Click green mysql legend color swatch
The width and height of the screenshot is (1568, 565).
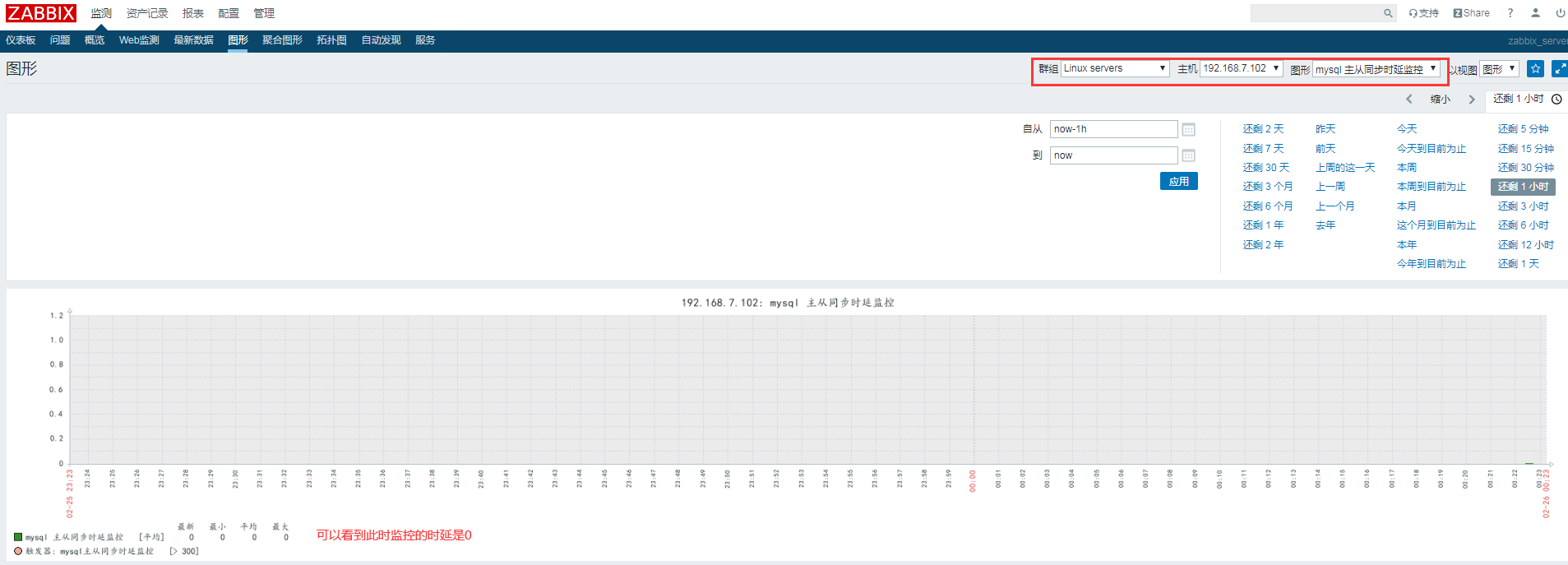click(x=18, y=537)
